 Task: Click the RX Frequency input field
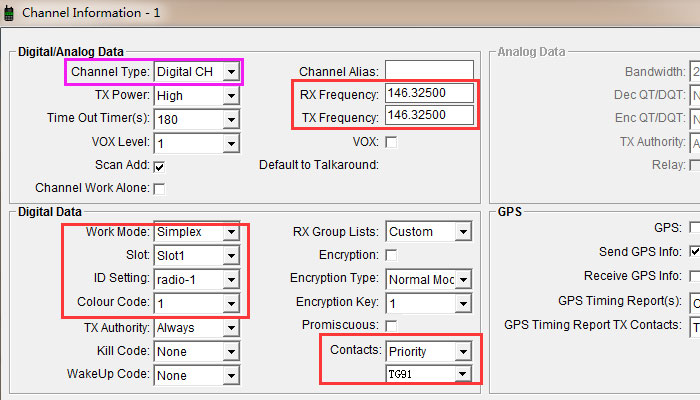[x=429, y=94]
